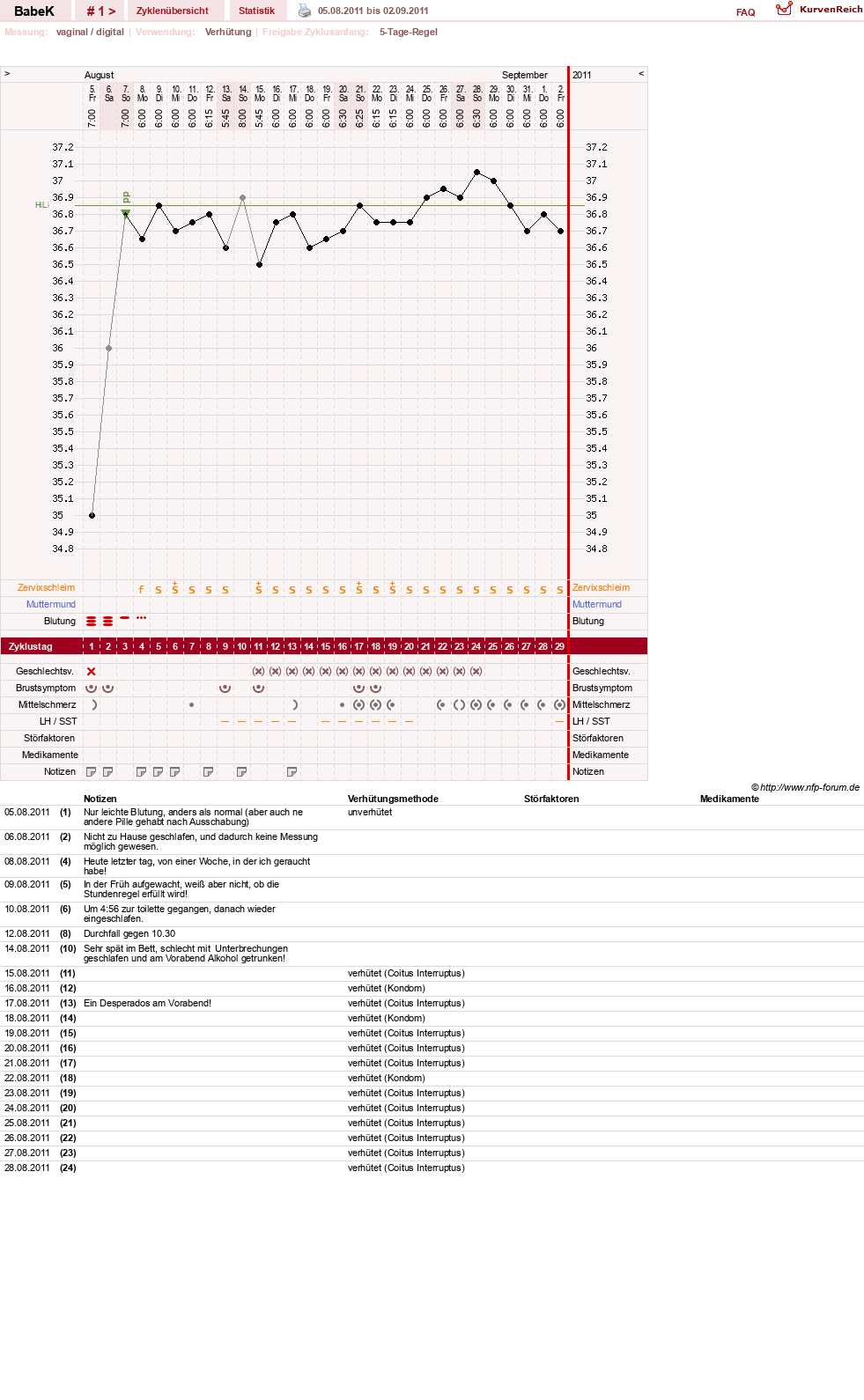Switch to the Statistik tab

pyautogui.click(x=256, y=11)
